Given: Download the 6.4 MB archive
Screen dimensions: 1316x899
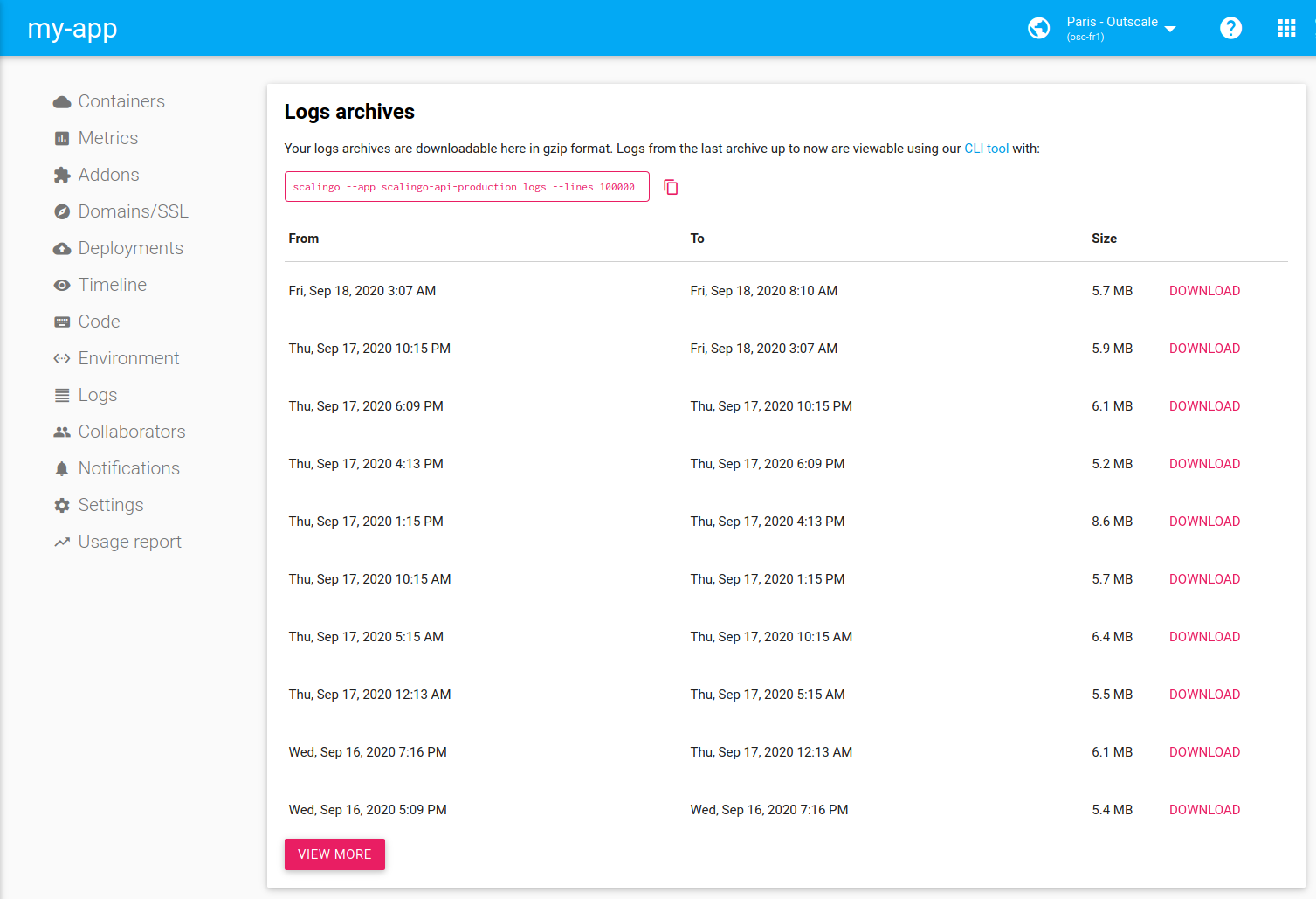Looking at the screenshot, I should point(1204,637).
